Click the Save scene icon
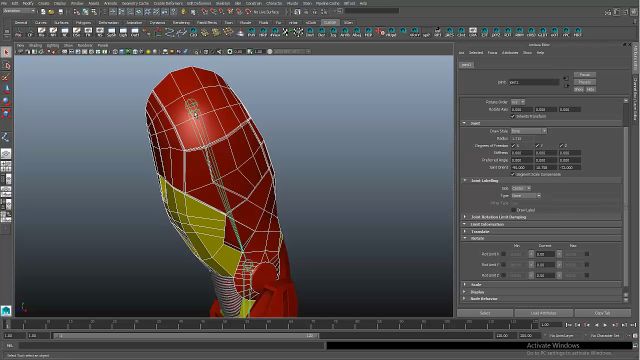 (60, 12)
